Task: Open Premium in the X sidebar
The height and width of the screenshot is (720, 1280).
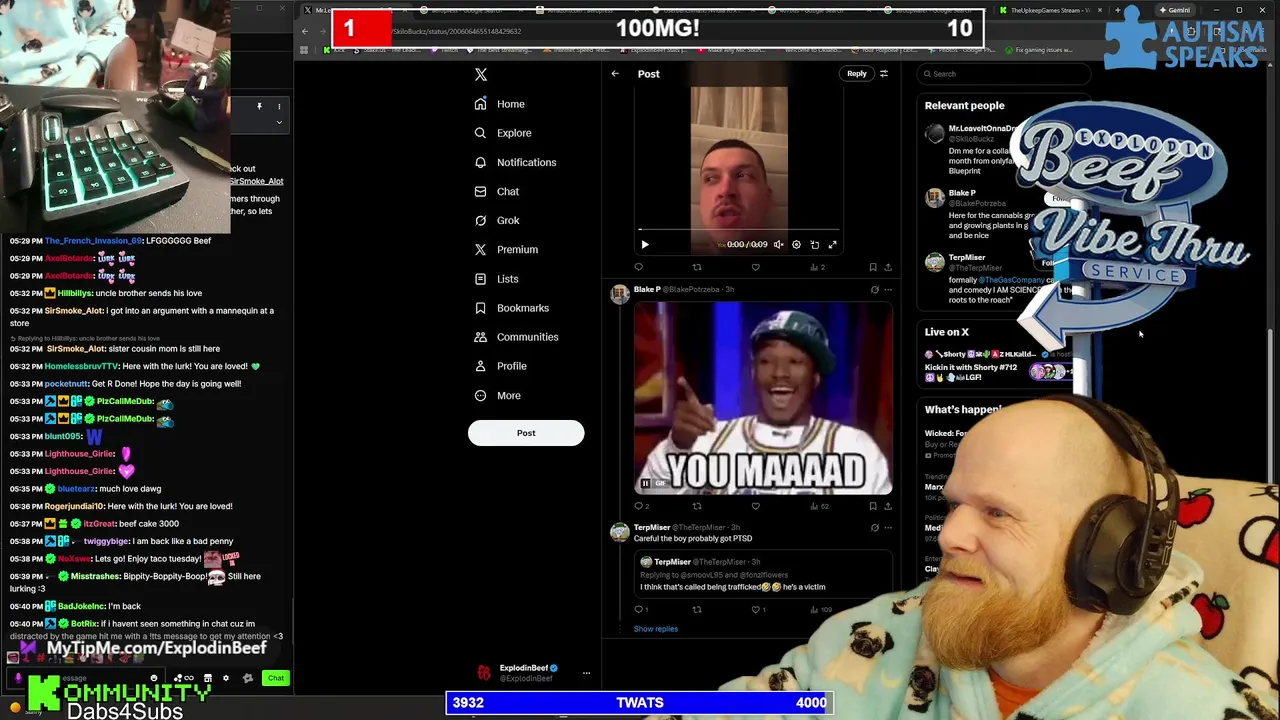Action: [x=506, y=249]
